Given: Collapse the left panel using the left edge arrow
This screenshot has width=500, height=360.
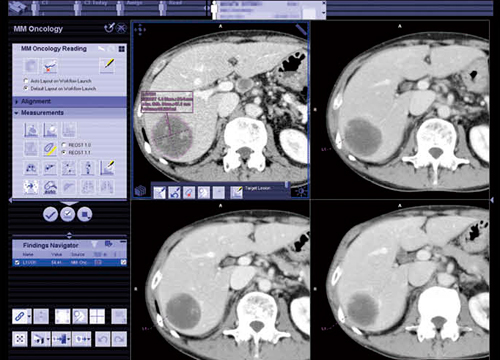Looking at the screenshot, I should [x=10, y=200].
